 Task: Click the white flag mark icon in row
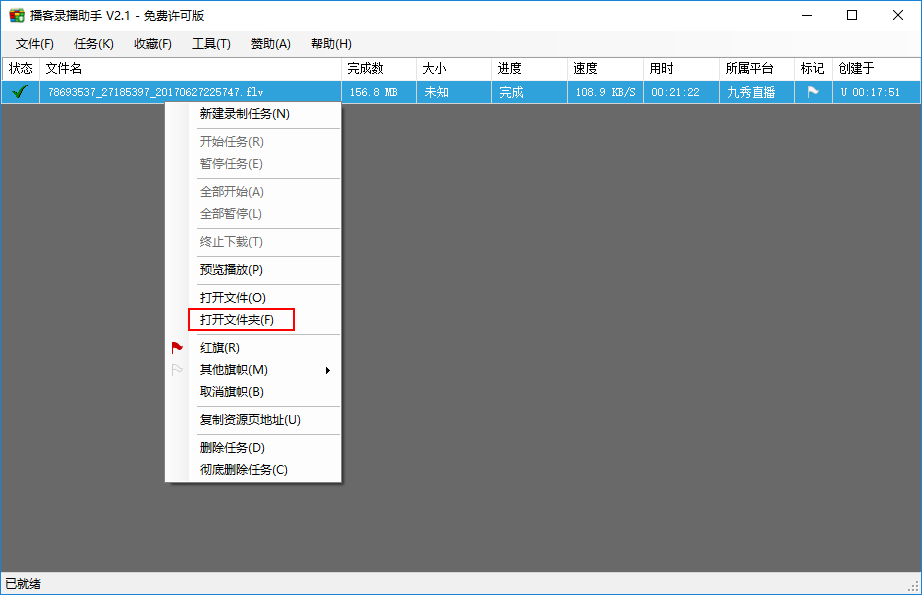(813, 92)
